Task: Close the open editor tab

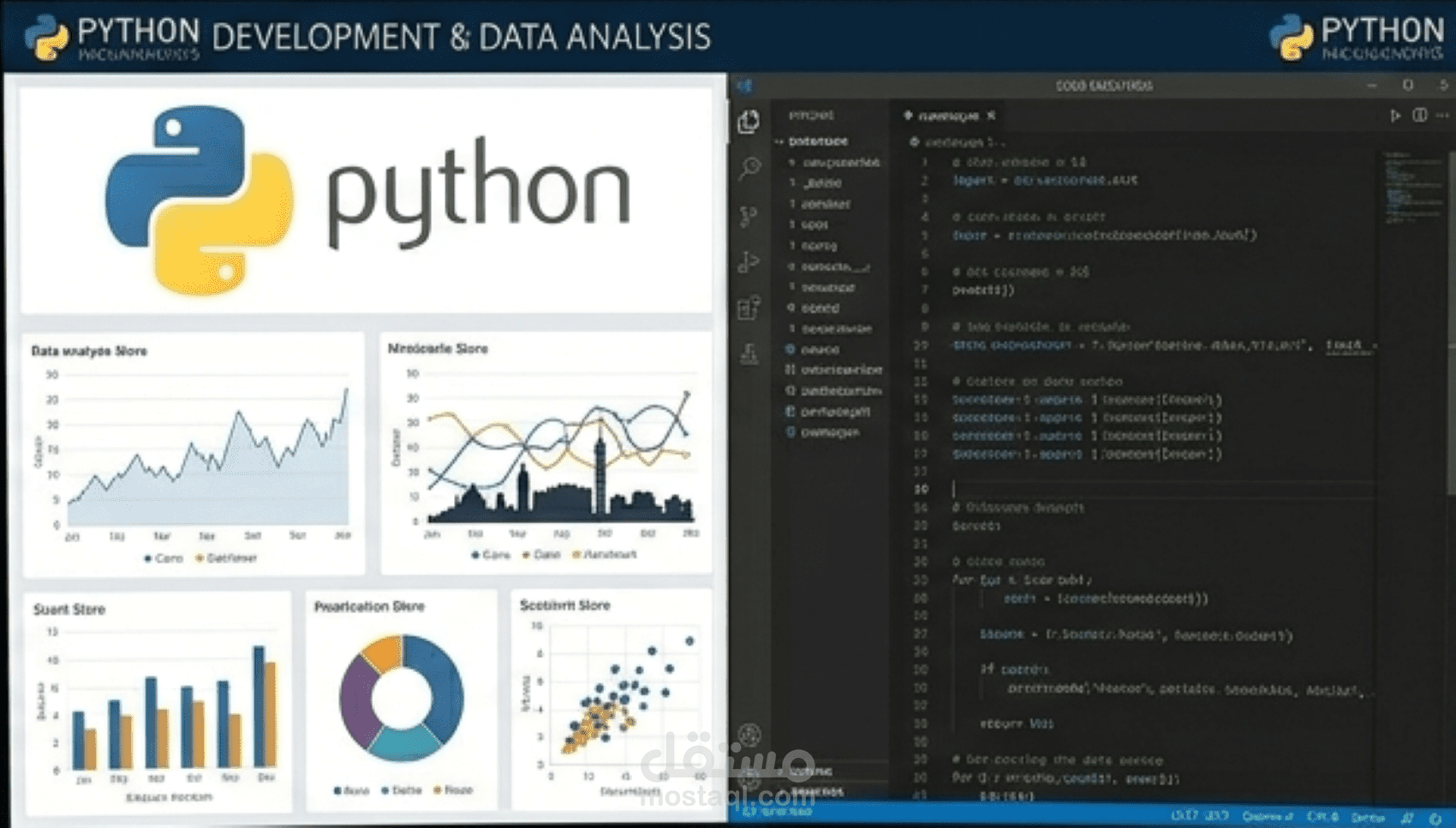Action: (991, 115)
